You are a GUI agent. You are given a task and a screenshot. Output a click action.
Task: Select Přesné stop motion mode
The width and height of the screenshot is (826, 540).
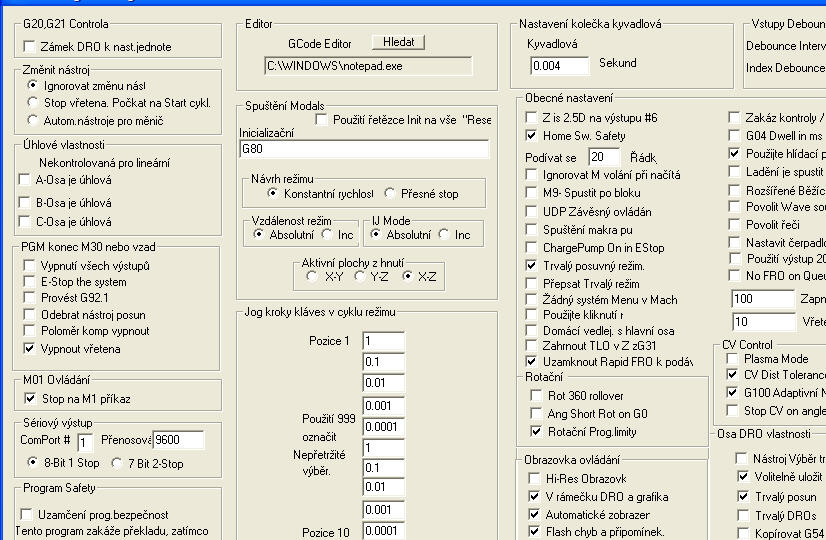(x=392, y=193)
